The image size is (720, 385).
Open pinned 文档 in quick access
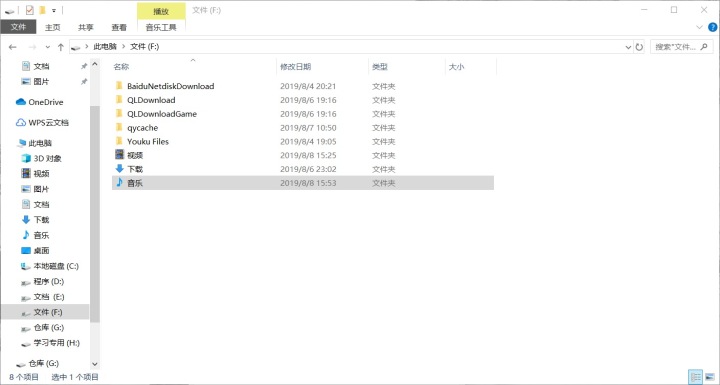[x=41, y=66]
